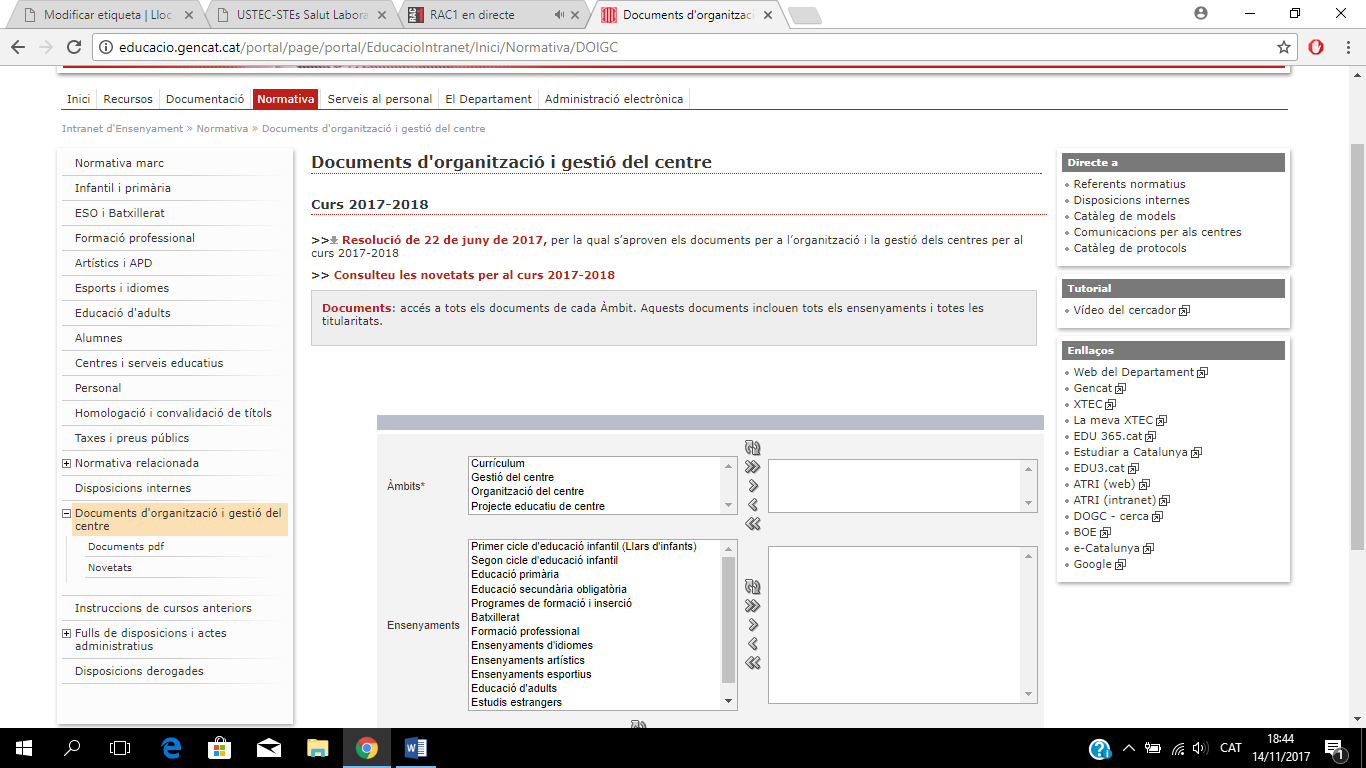Open the Serveis al personal menu
Viewport: 1366px width, 768px height.
tap(380, 99)
